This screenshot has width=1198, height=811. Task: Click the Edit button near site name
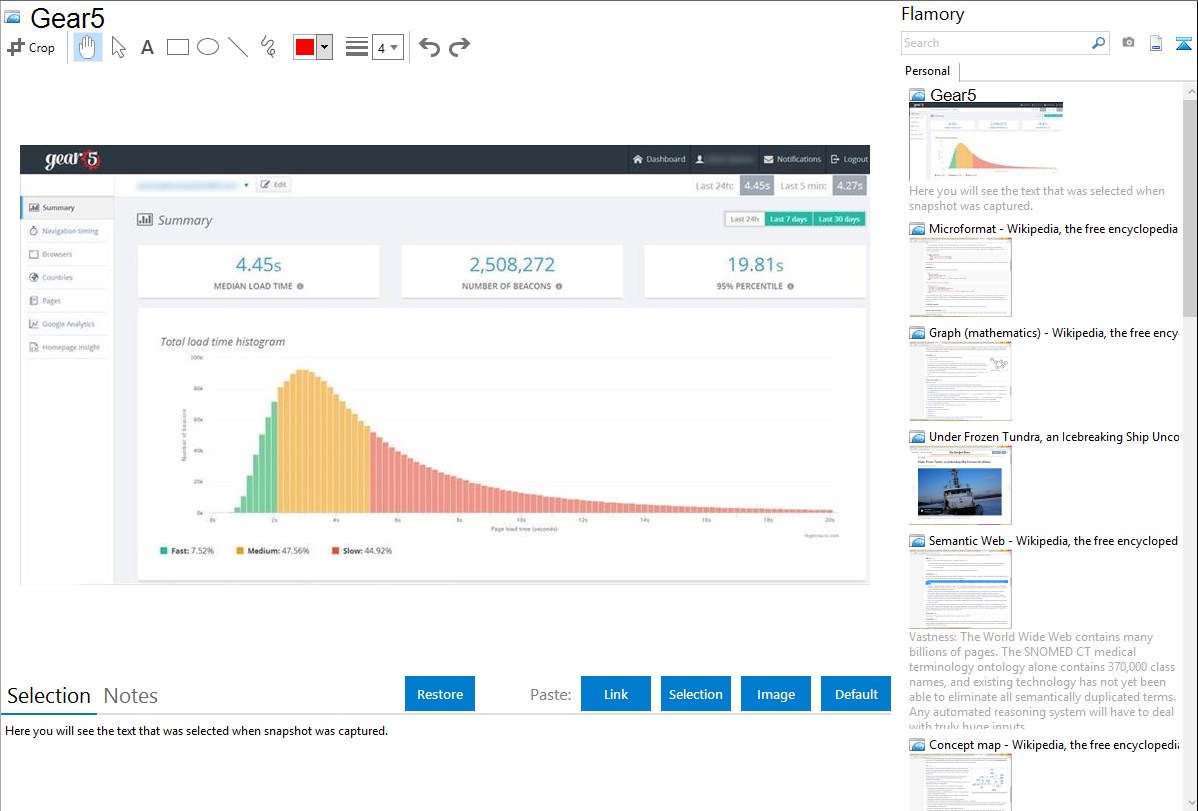pyautogui.click(x=274, y=184)
